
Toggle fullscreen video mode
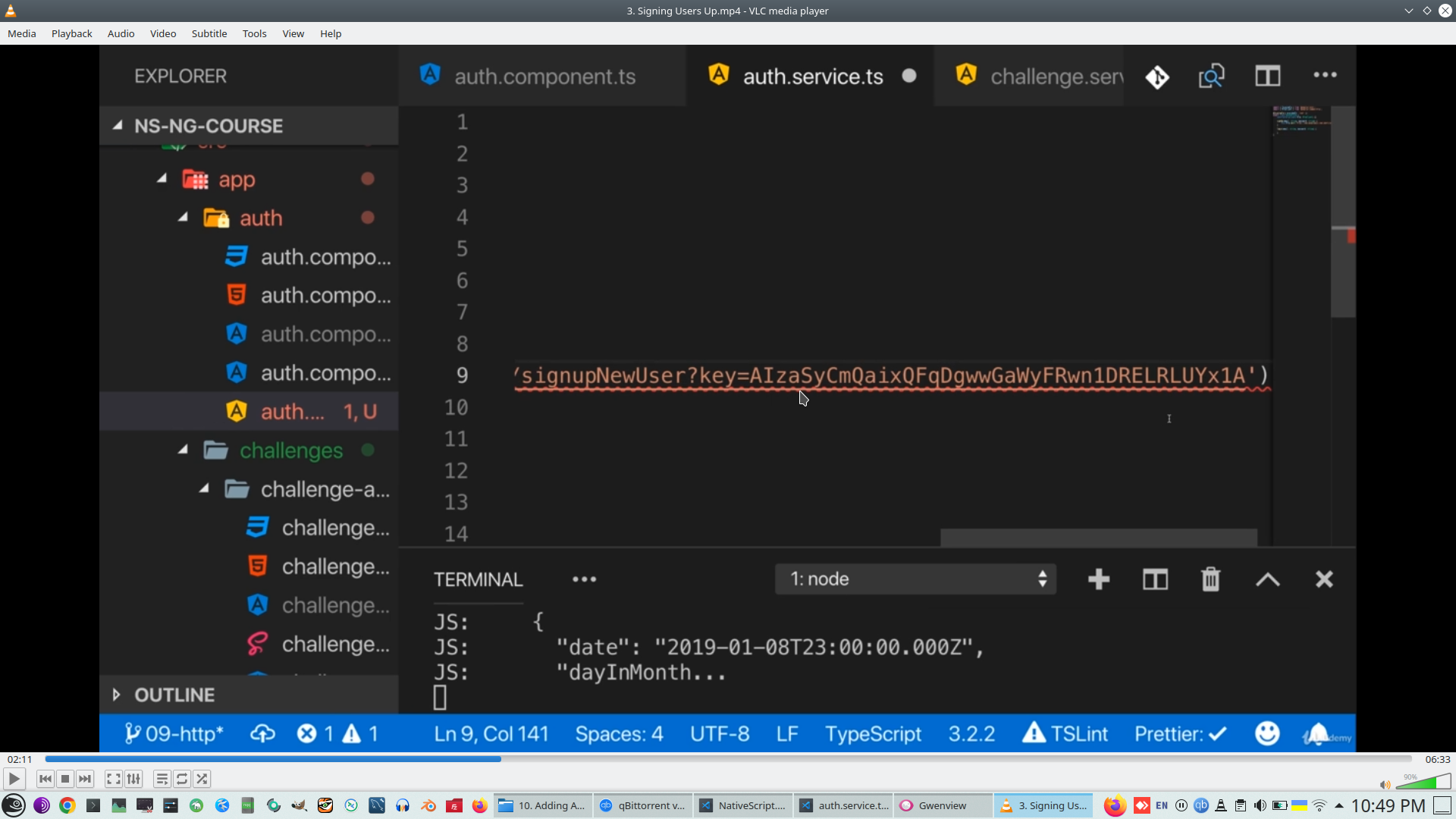[113, 779]
